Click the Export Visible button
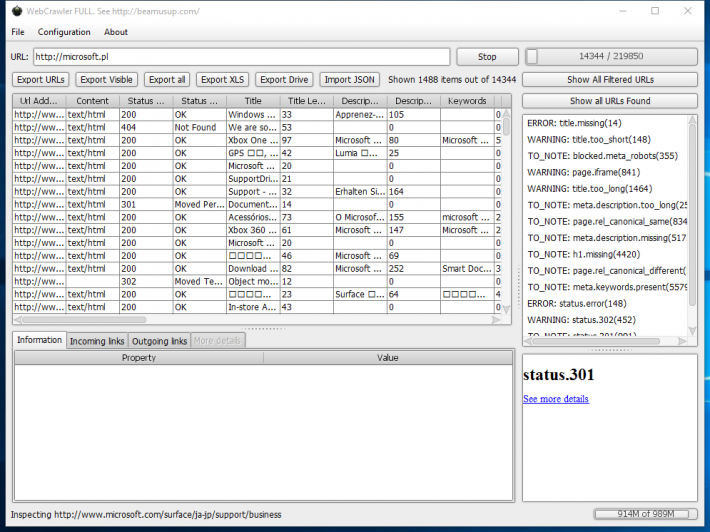Screen dimensions: 710x532 tap(106, 80)
